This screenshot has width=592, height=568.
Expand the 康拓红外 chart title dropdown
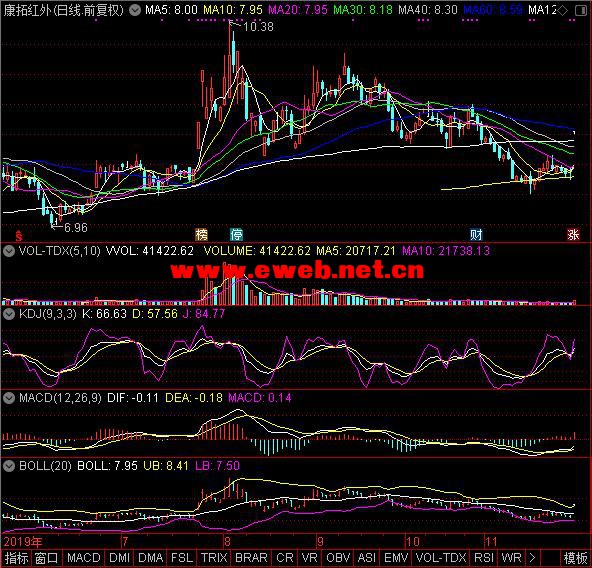point(134,10)
